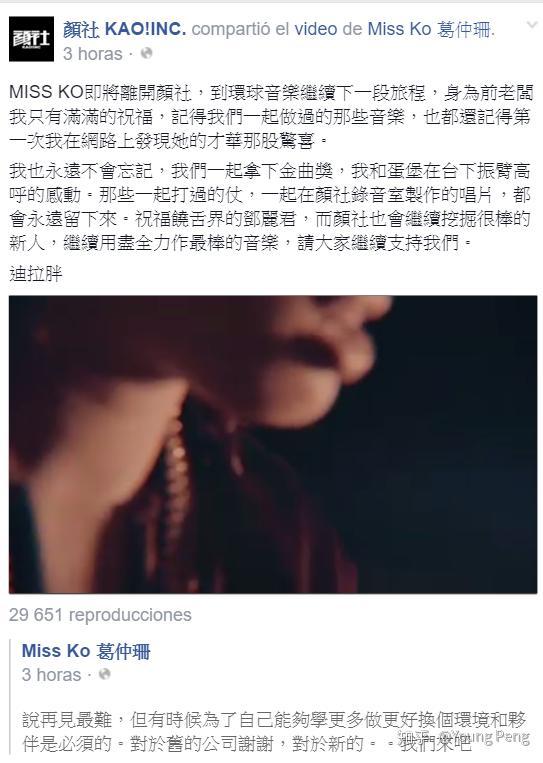
Task: Click the KAO!INC. black logo avatar
Action: [31, 39]
